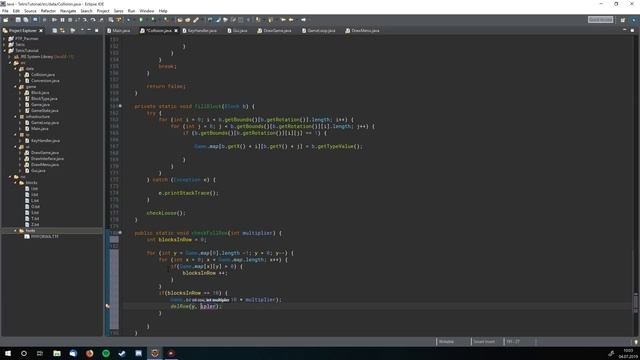Image resolution: width=640 pixels, height=360 pixels.
Task: Open Firefox from the taskbar
Action: (89, 353)
